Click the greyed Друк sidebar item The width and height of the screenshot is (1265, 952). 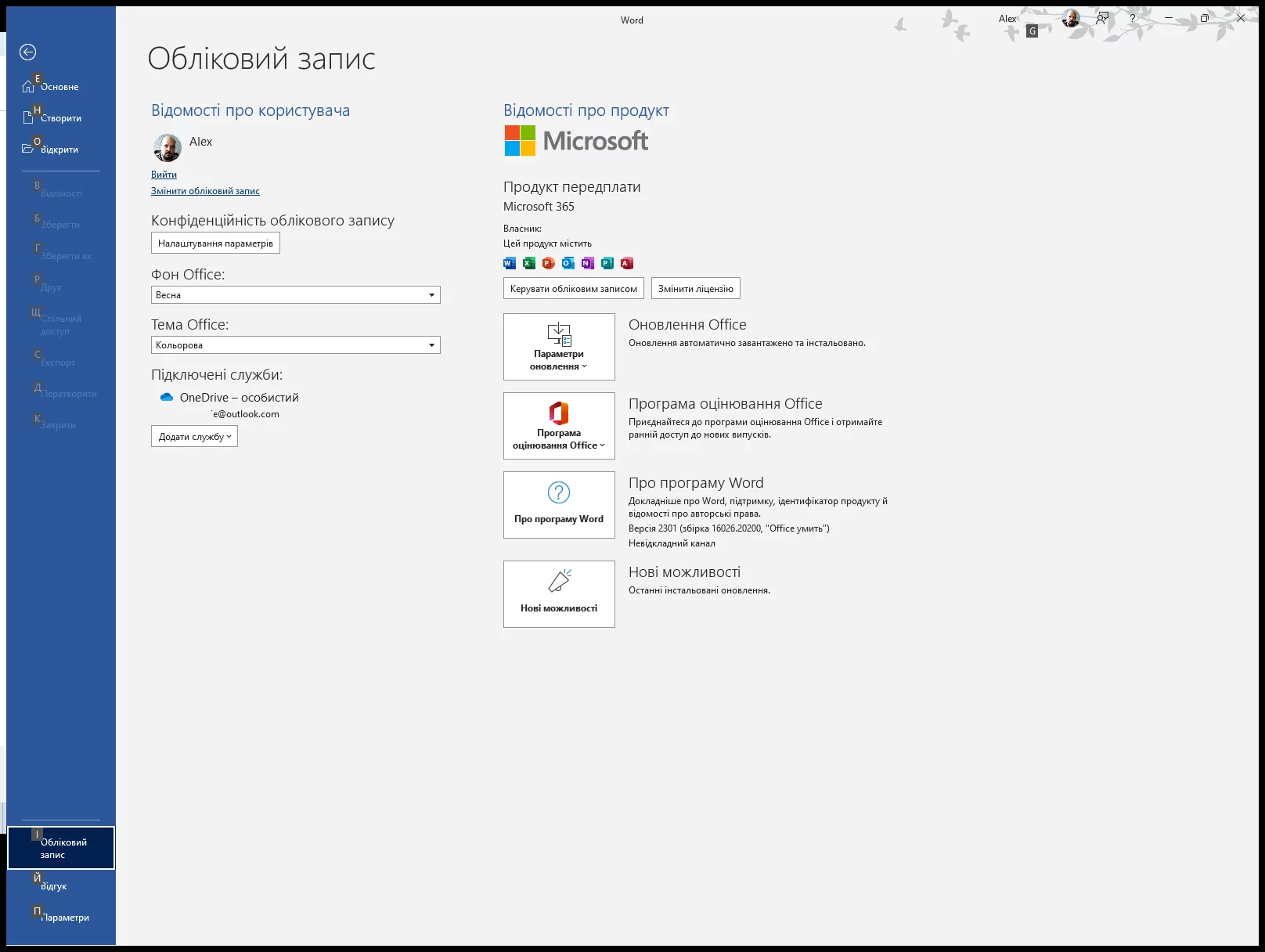(x=61, y=287)
